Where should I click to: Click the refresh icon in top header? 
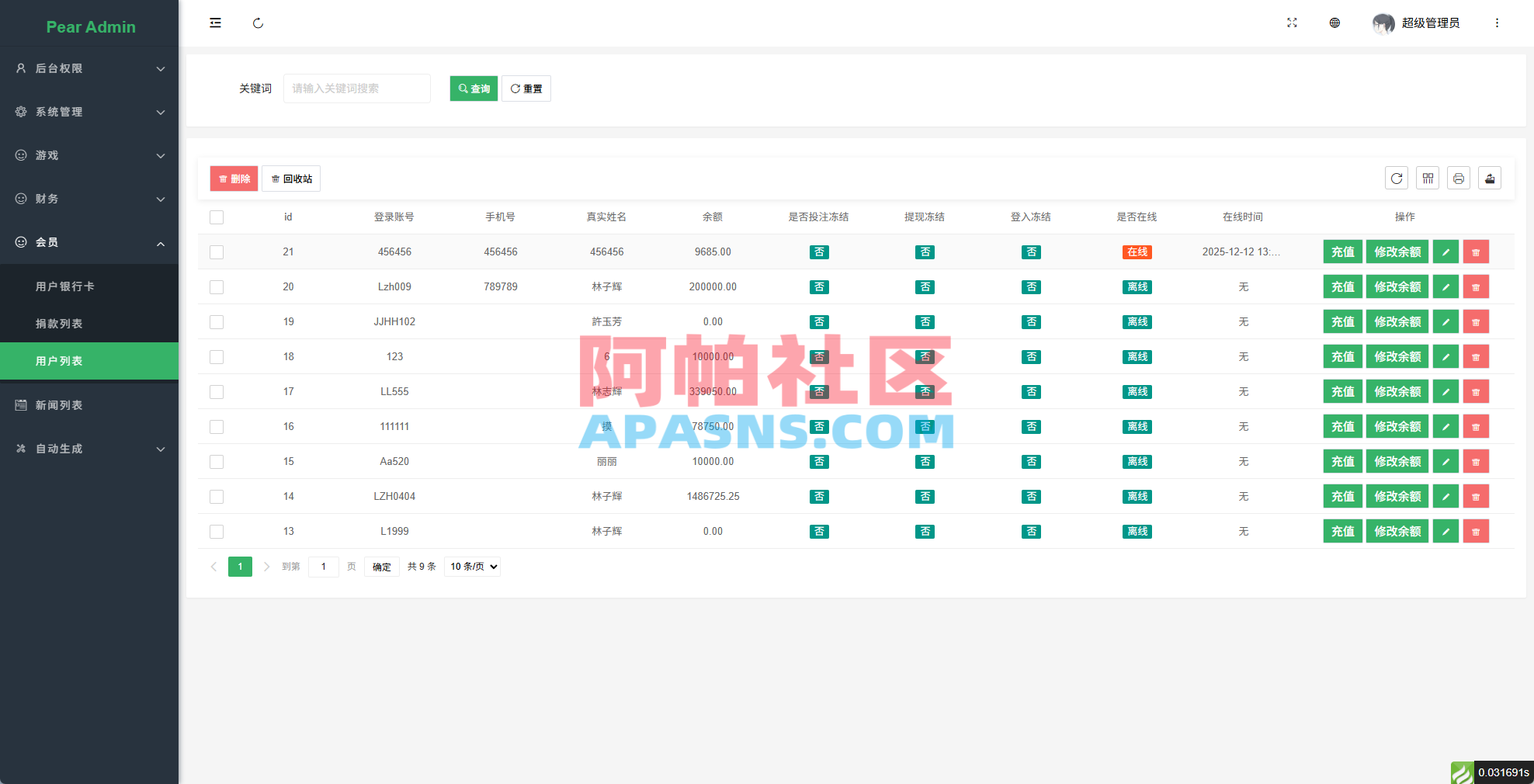258,23
